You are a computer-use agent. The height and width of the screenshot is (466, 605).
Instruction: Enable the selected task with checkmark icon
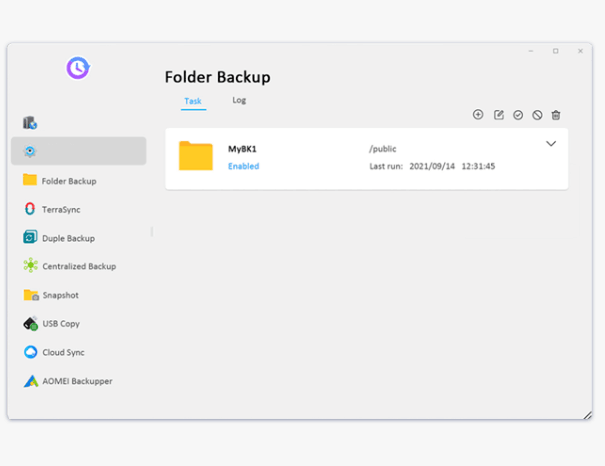(518, 115)
